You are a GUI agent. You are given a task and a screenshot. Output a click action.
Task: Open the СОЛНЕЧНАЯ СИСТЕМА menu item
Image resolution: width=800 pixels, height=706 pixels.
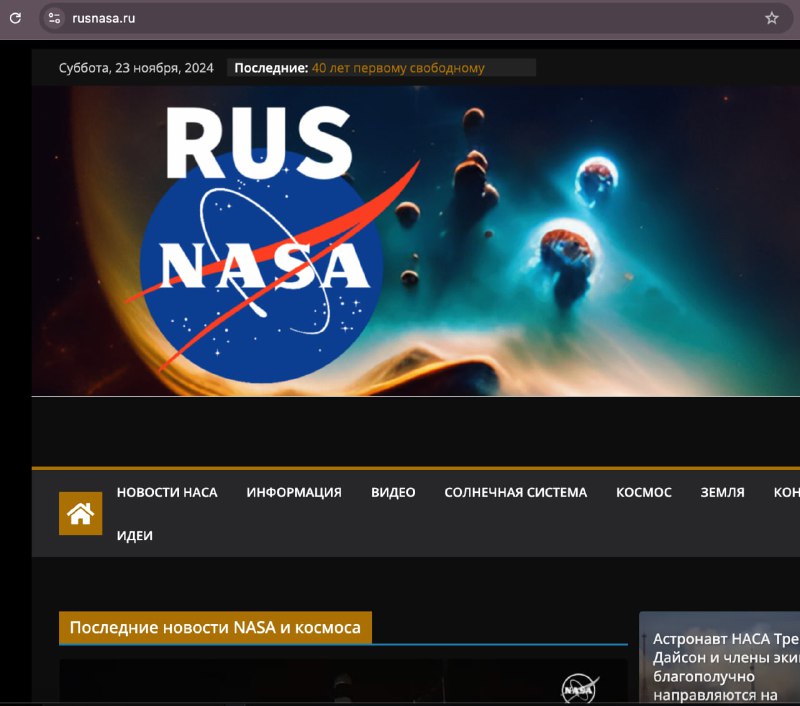[x=515, y=492]
